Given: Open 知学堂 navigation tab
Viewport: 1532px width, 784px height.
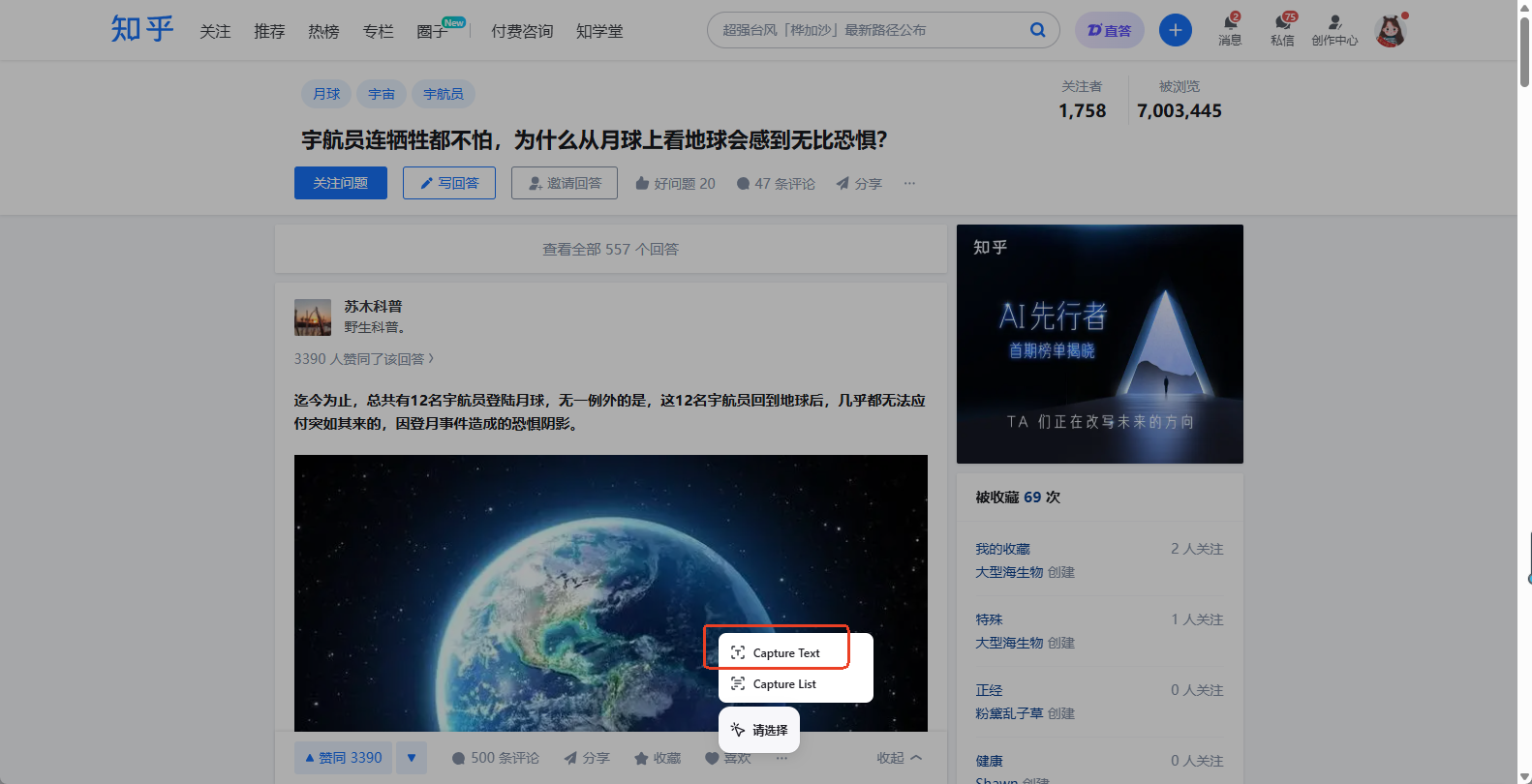Looking at the screenshot, I should coord(599,31).
